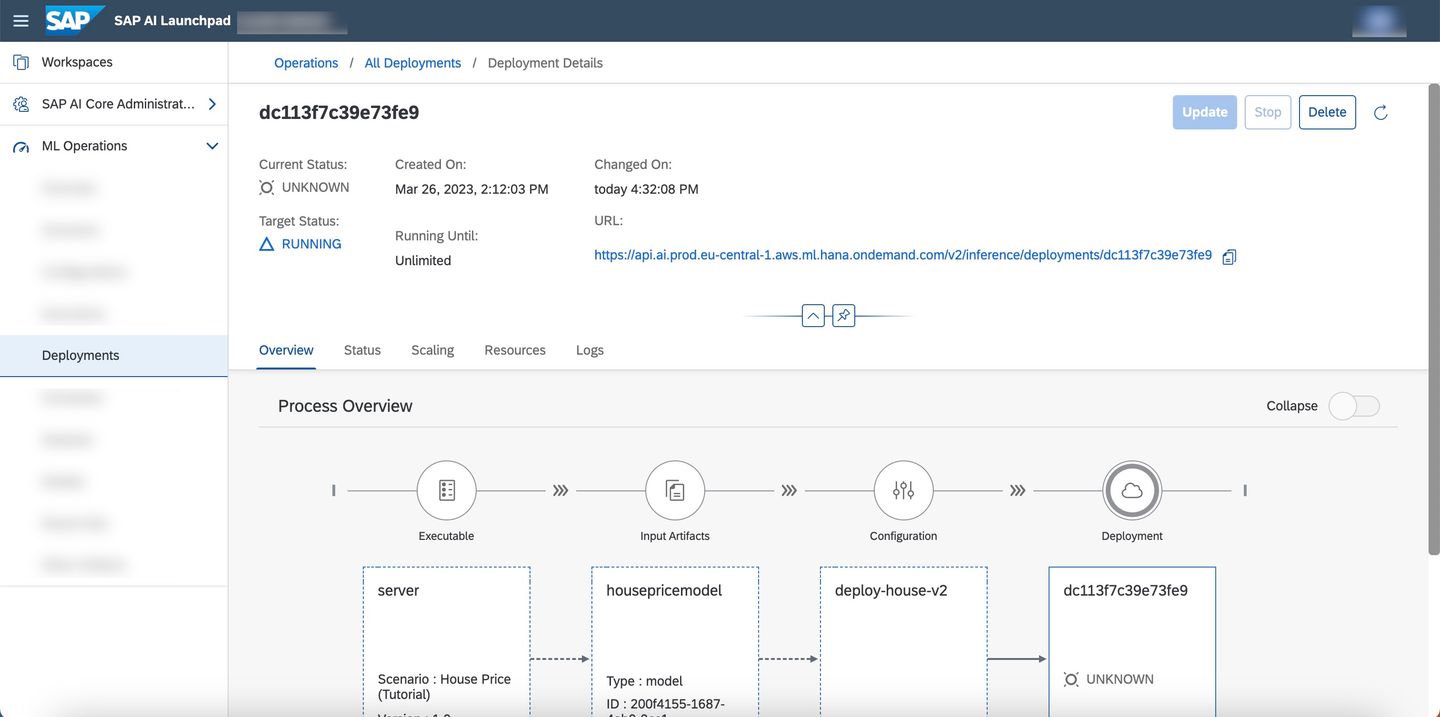This screenshot has width=1440, height=717.
Task: Click the SAP AI Core Administration icon
Action: tap(21, 104)
